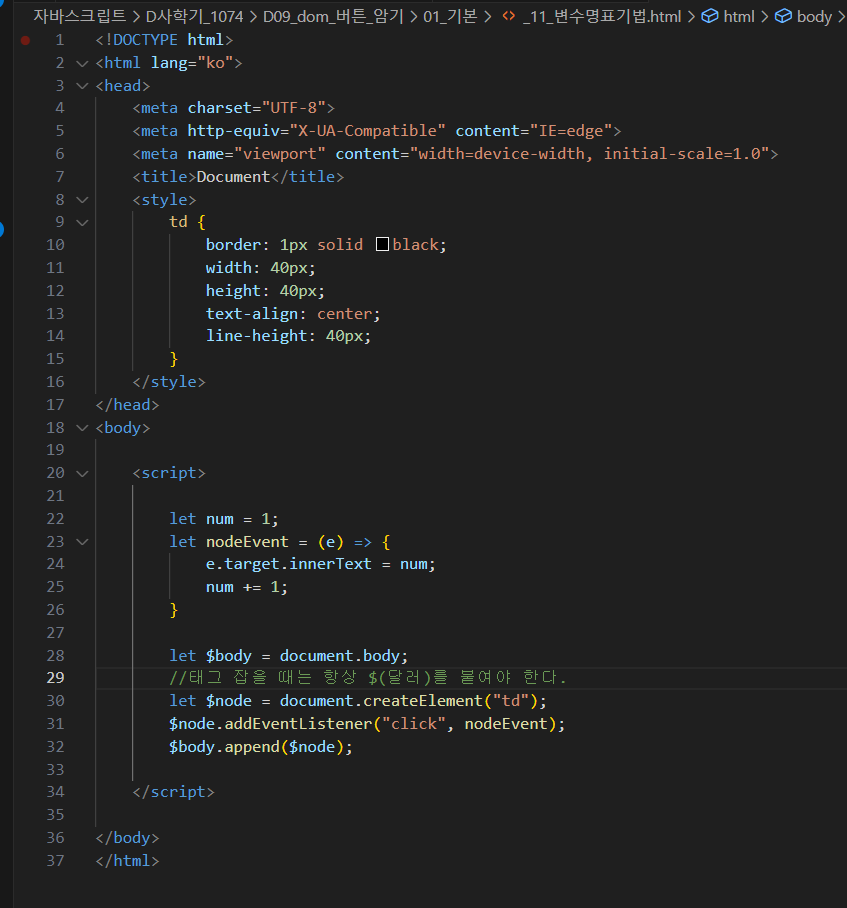Open the D사학기_1074 breadcrumb
847x908 pixels.
pos(195,16)
